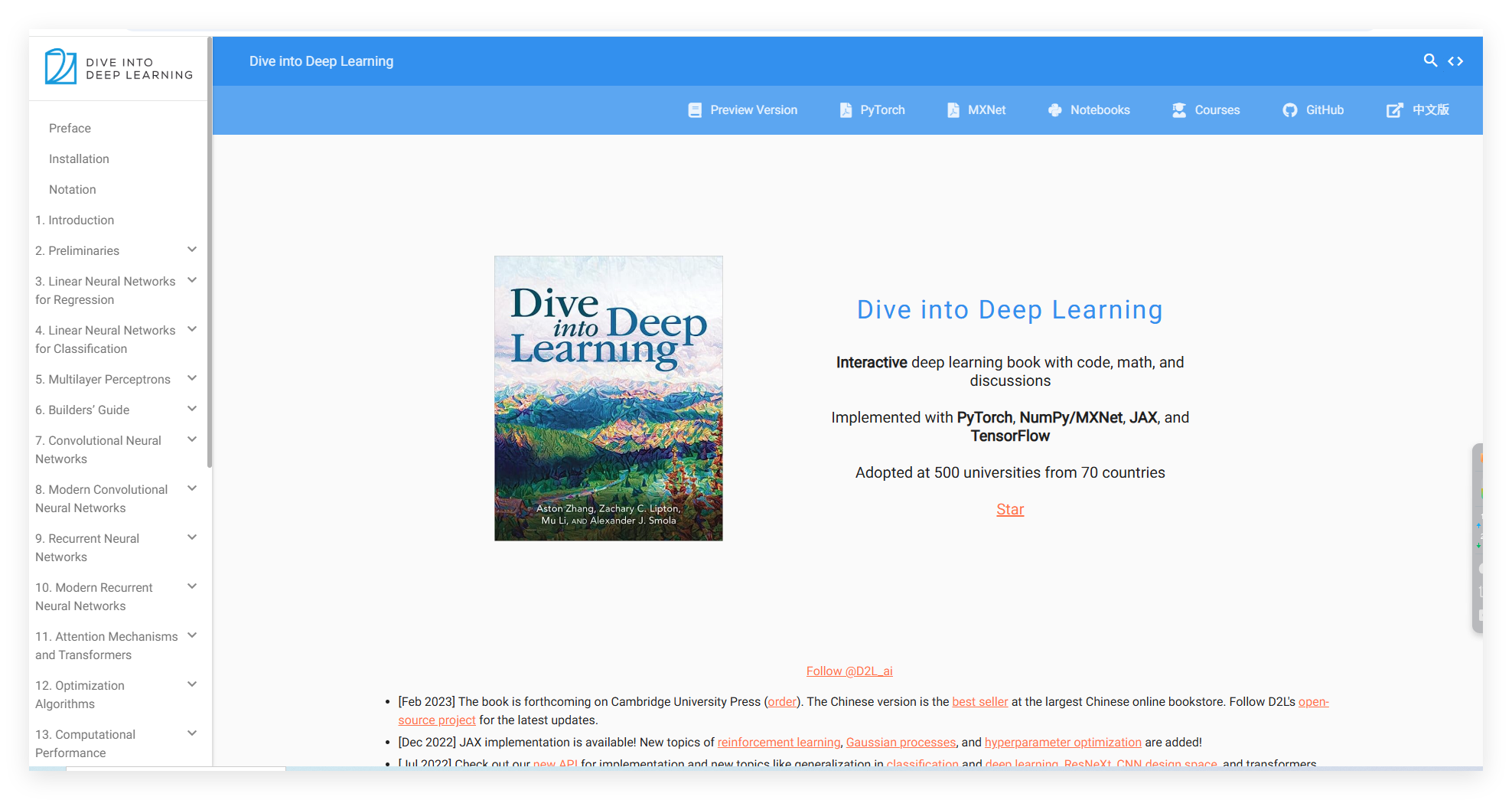
Task: Click the code brackets icon in header
Action: click(1455, 61)
